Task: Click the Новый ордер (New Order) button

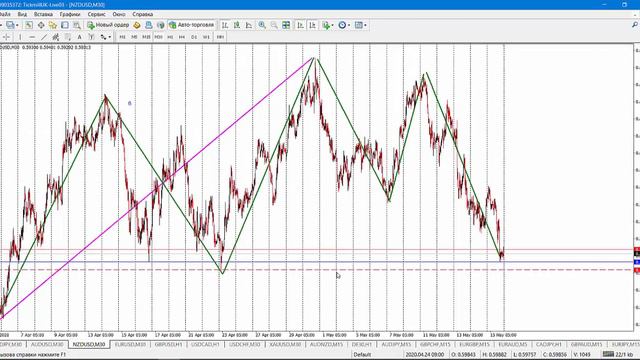Action: pos(108,25)
